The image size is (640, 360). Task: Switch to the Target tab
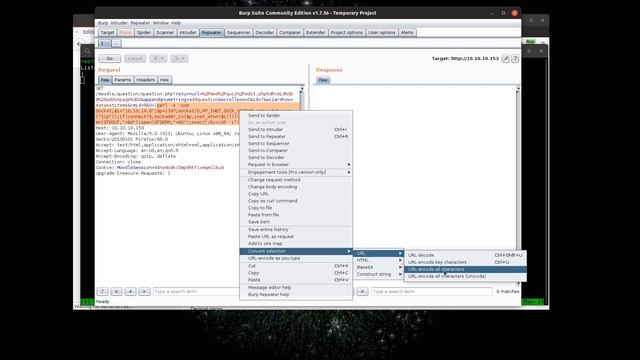107,32
